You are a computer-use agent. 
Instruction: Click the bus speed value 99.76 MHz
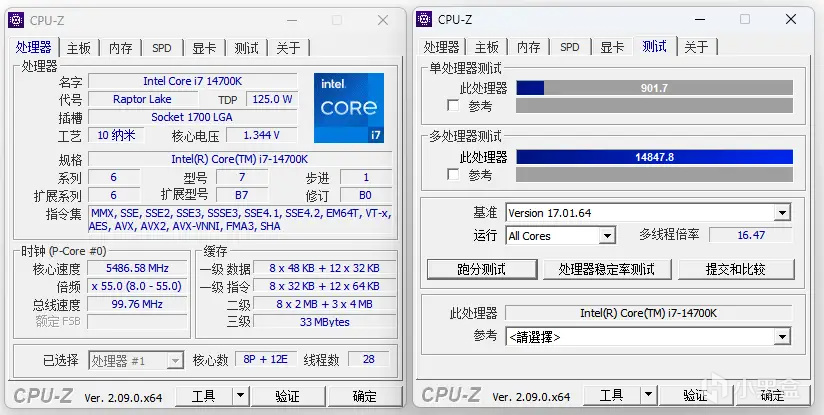[x=137, y=304]
